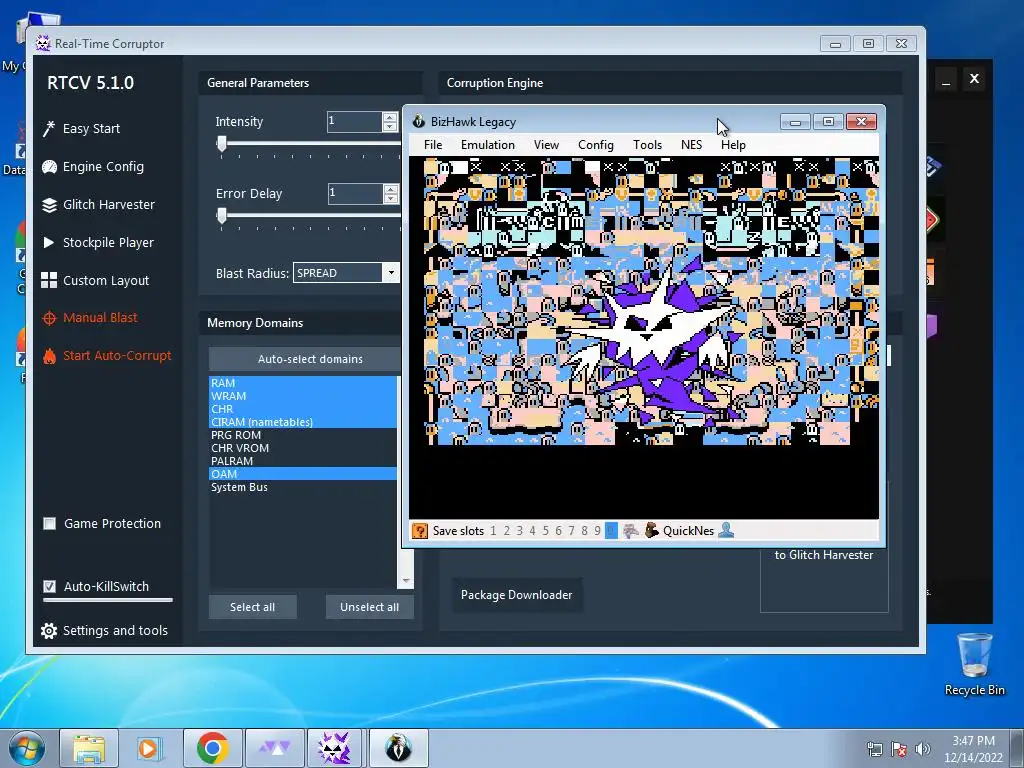Deselect the OAM memory domain

[302, 474]
